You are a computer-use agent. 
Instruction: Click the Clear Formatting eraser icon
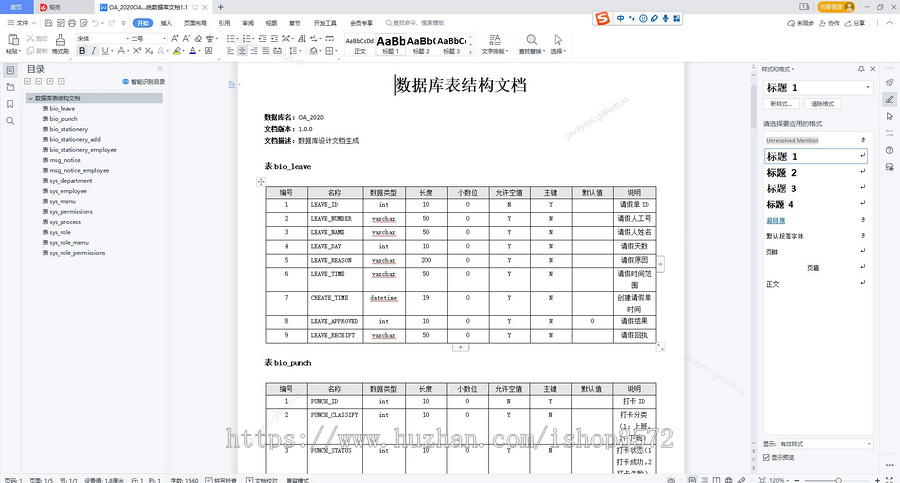coord(198,38)
